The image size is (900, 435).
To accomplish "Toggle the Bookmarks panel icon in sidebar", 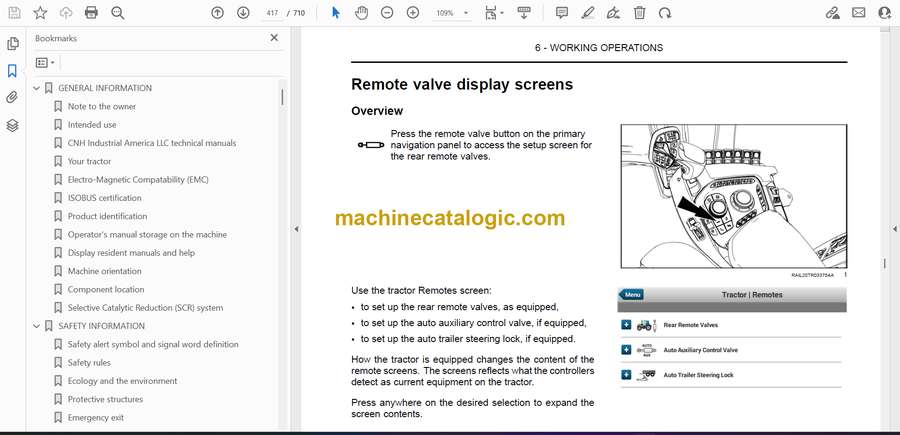I will click(12, 71).
